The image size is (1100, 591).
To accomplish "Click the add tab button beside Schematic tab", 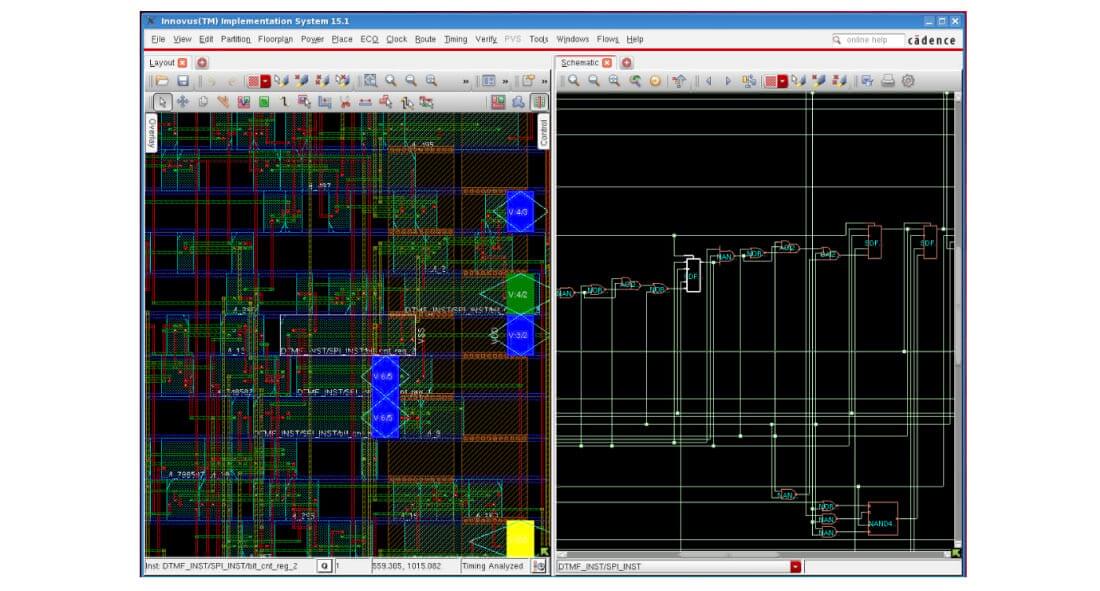I will click(626, 62).
